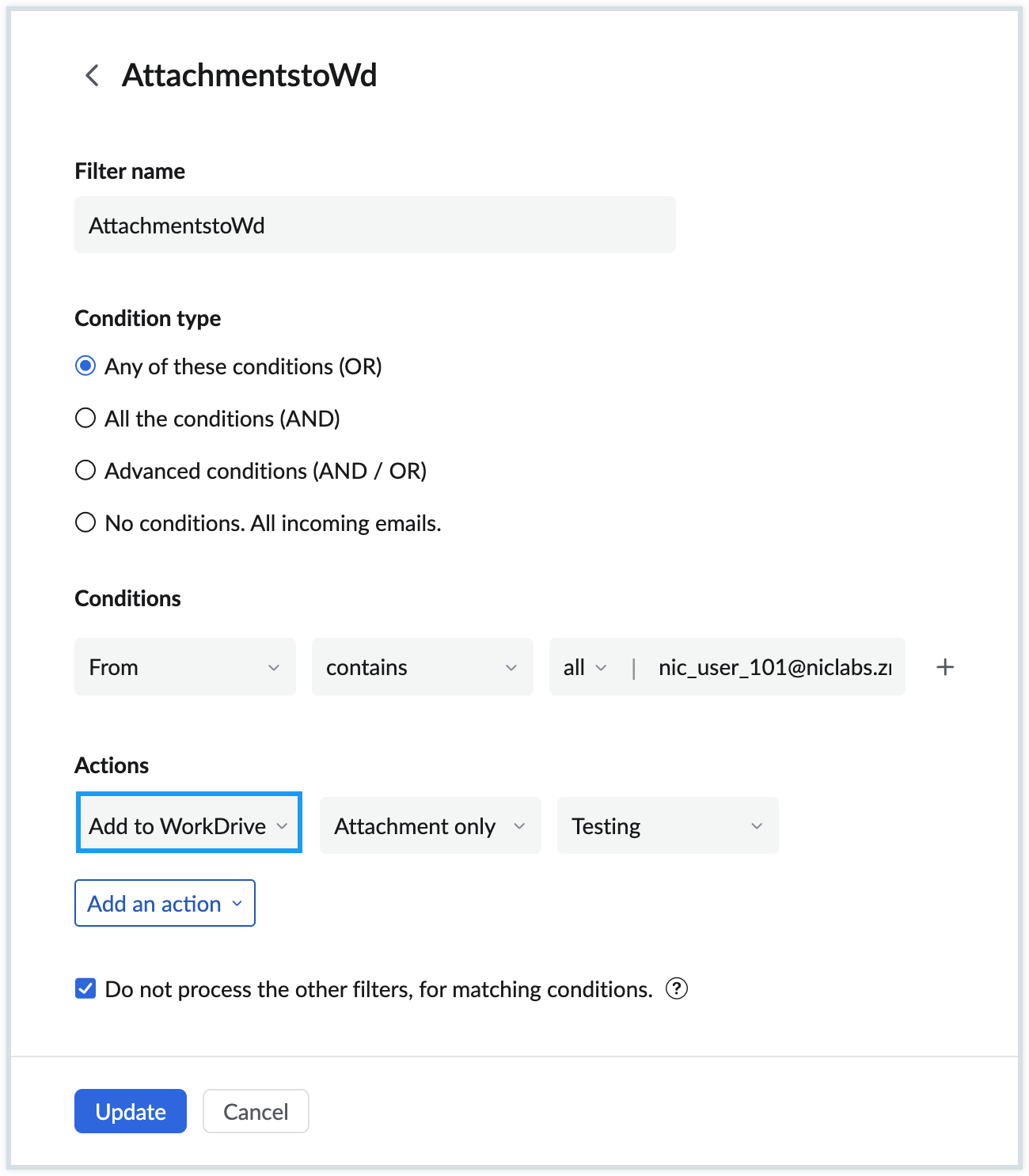Cancel editing the filter
Image resolution: width=1029 pixels, height=1176 pixels.
click(255, 1111)
